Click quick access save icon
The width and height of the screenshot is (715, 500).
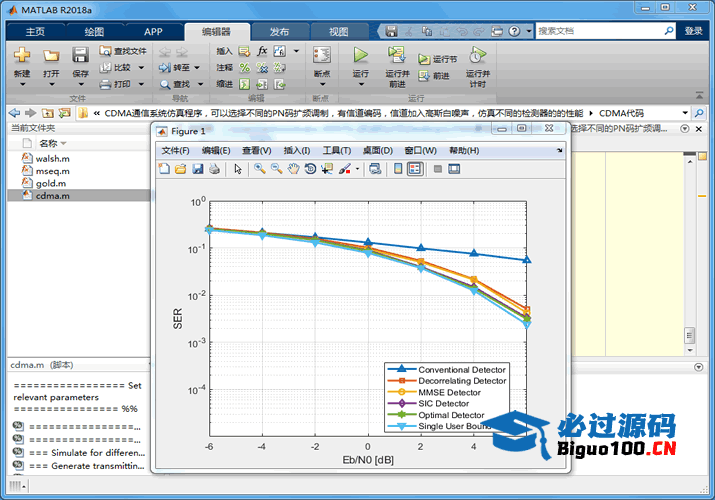[391, 31]
